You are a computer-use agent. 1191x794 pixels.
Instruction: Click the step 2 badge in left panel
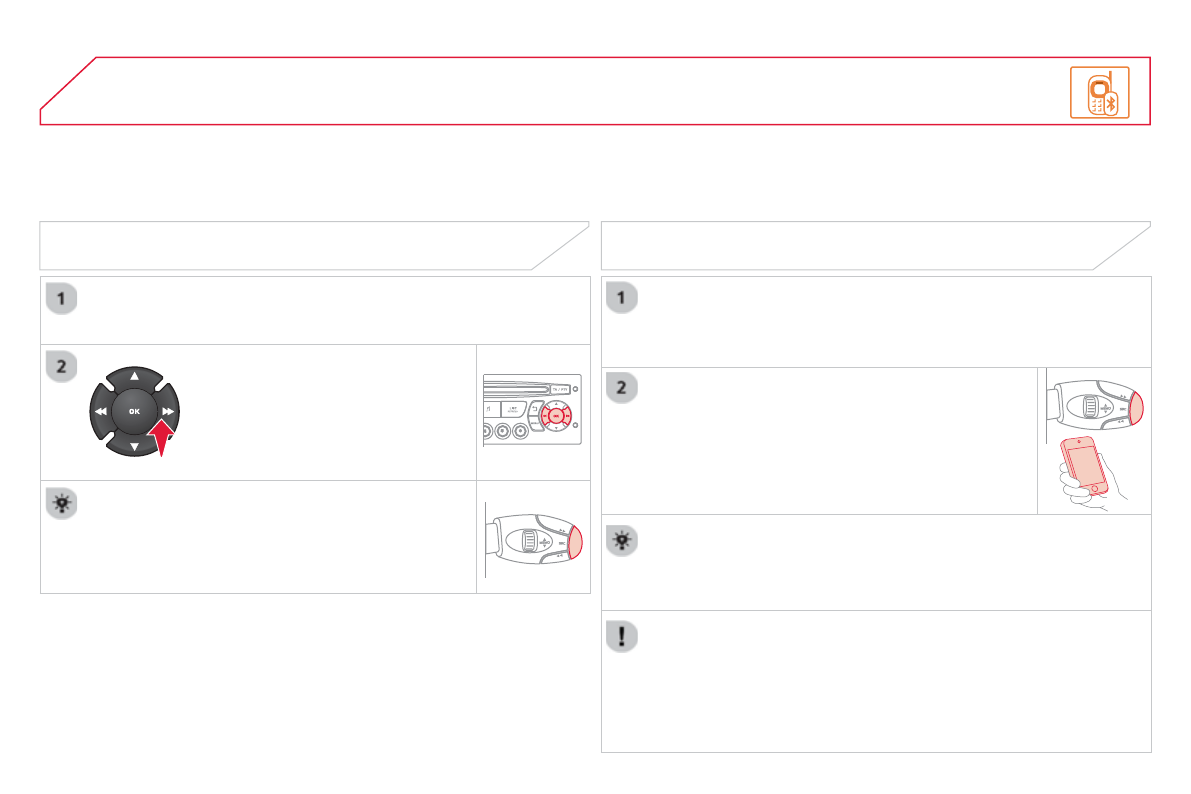(x=62, y=367)
